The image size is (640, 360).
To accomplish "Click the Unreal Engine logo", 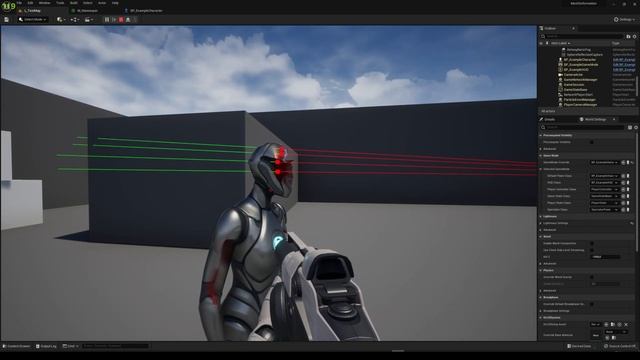I will (8, 6).
